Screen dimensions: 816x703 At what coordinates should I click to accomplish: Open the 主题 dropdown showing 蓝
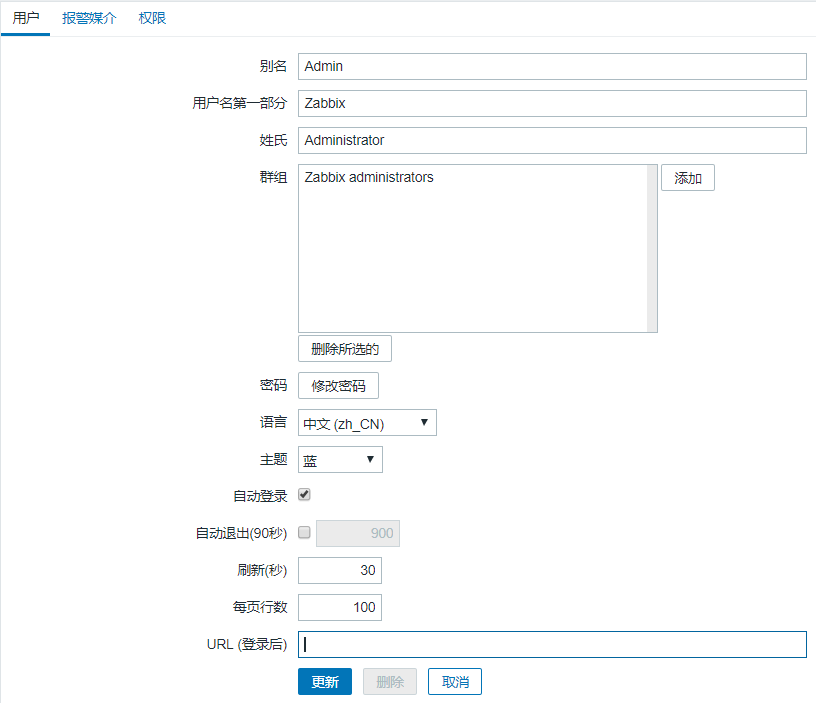[x=340, y=459]
